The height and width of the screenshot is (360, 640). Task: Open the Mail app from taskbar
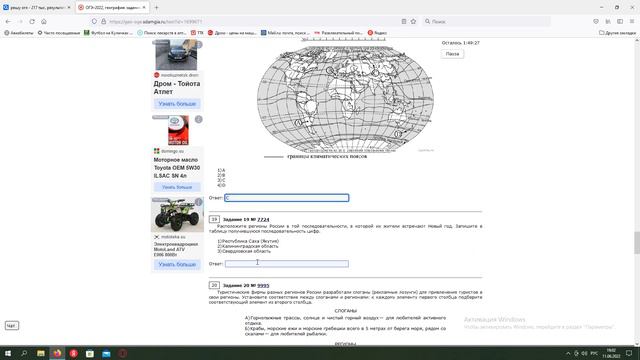tap(106, 353)
